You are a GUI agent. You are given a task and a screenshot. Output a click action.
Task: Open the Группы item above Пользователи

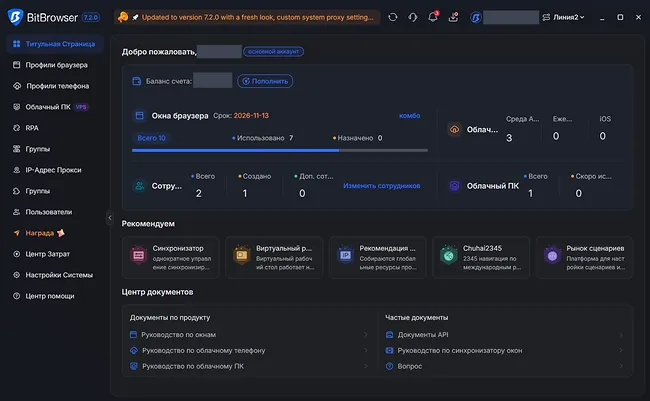tap(55, 191)
